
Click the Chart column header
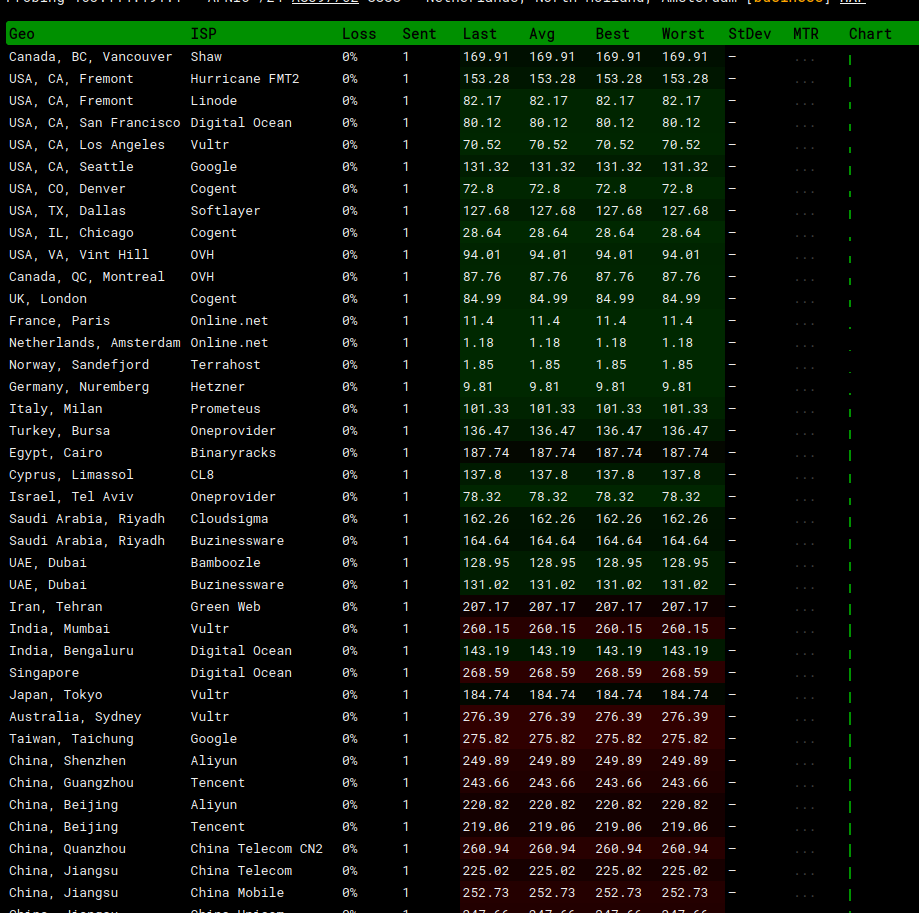click(x=870, y=34)
